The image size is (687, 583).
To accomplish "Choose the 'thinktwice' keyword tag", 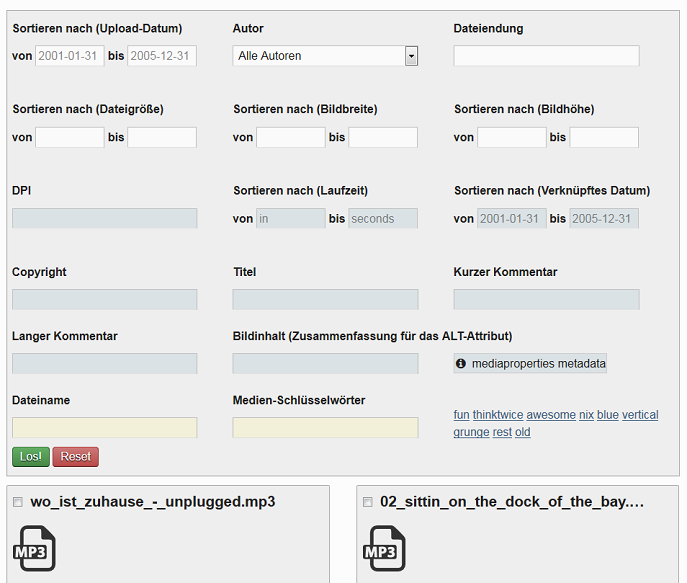I will [498, 415].
